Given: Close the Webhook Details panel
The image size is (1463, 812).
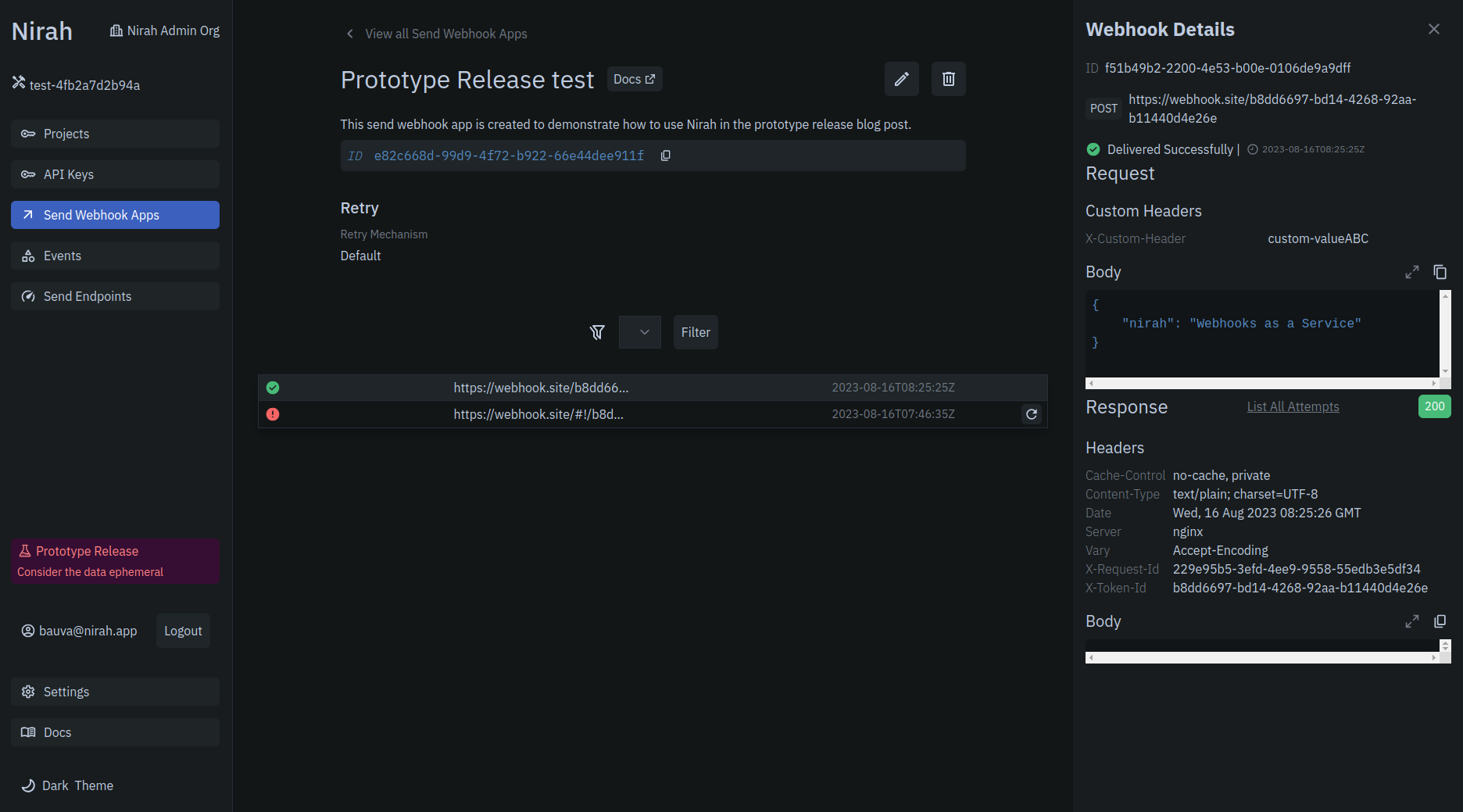Looking at the screenshot, I should point(1434,29).
